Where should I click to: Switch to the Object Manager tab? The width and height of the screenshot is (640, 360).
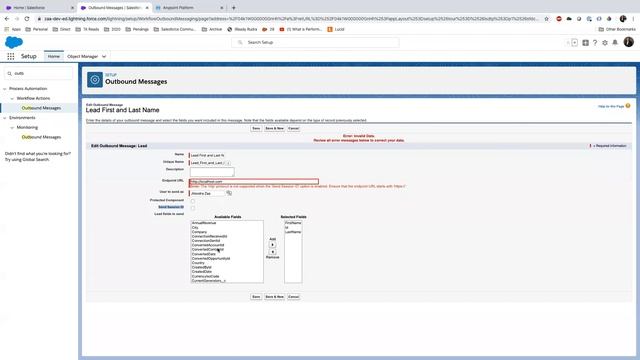(82, 56)
